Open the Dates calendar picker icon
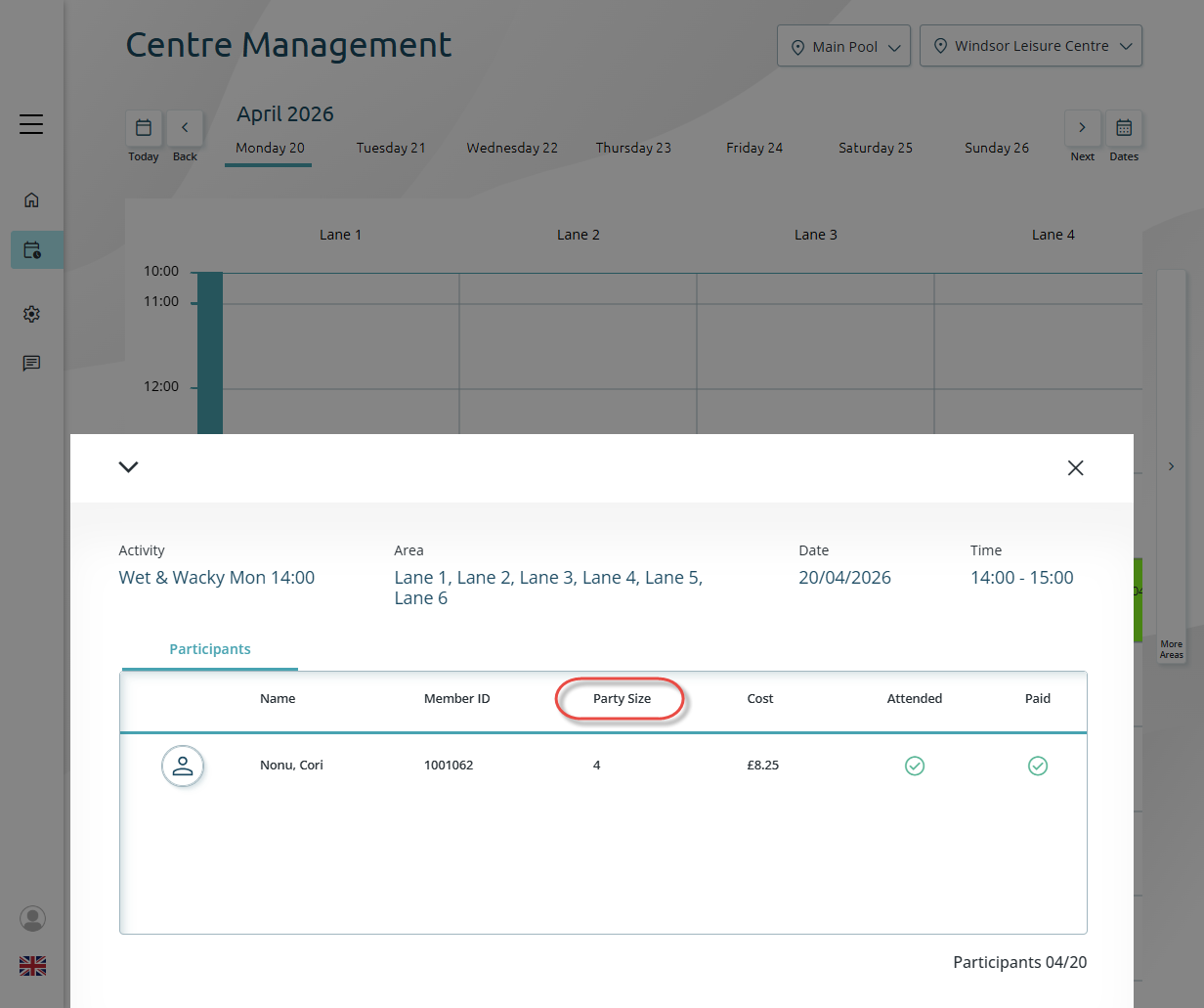Screen dimensions: 1204x1008 click(1124, 128)
